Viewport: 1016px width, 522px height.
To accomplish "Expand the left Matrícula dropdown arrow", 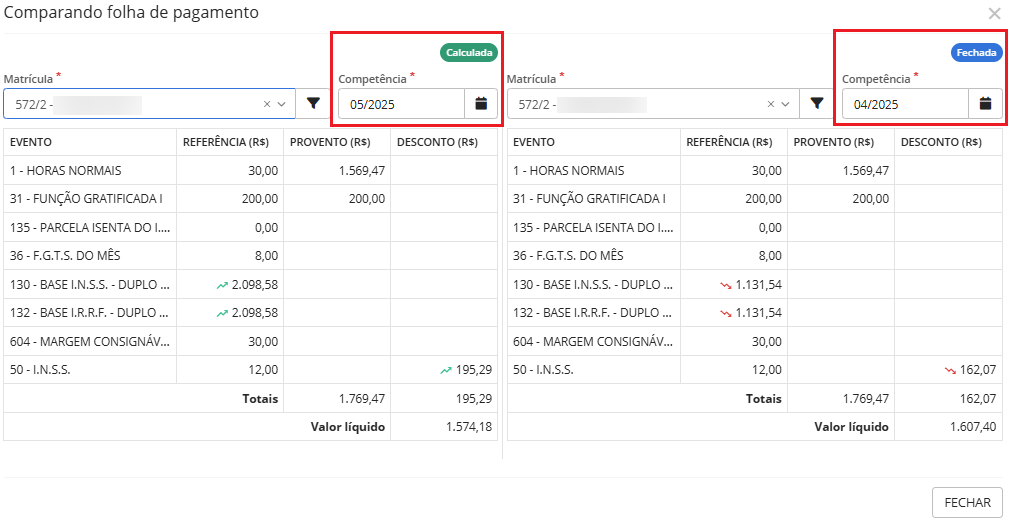I will coord(281,104).
